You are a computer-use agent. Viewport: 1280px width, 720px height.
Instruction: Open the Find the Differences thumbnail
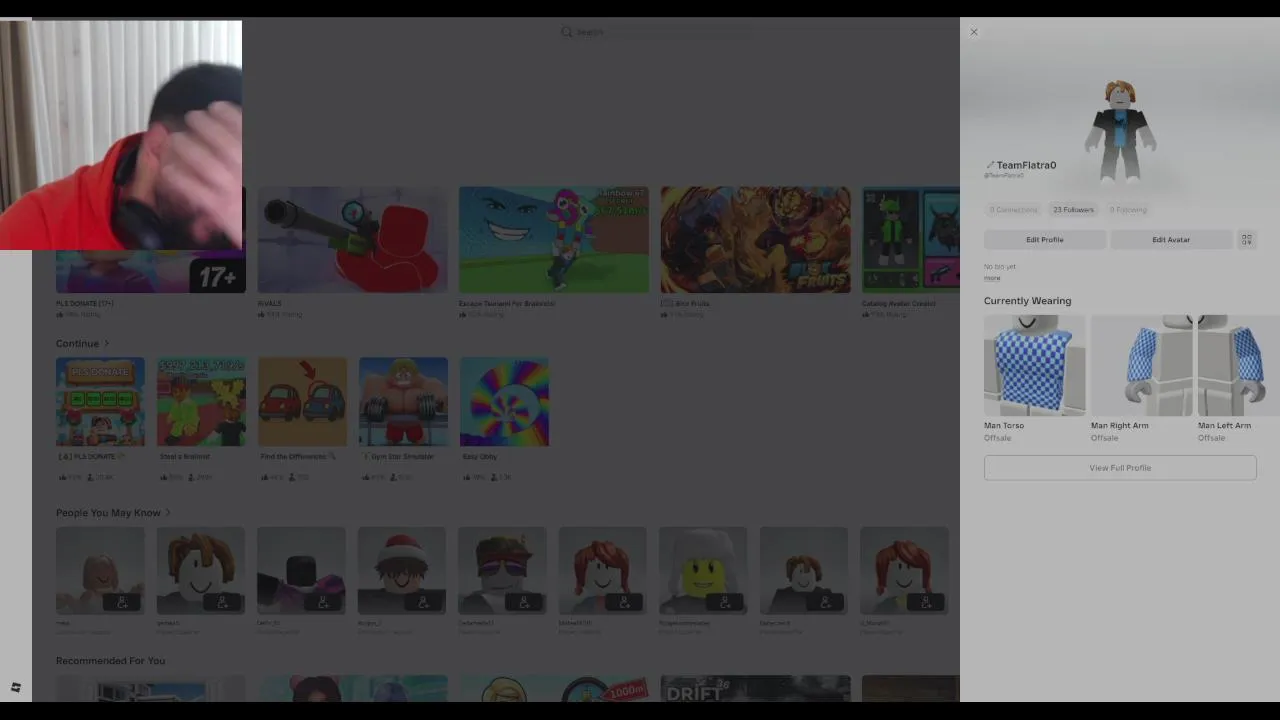302,402
